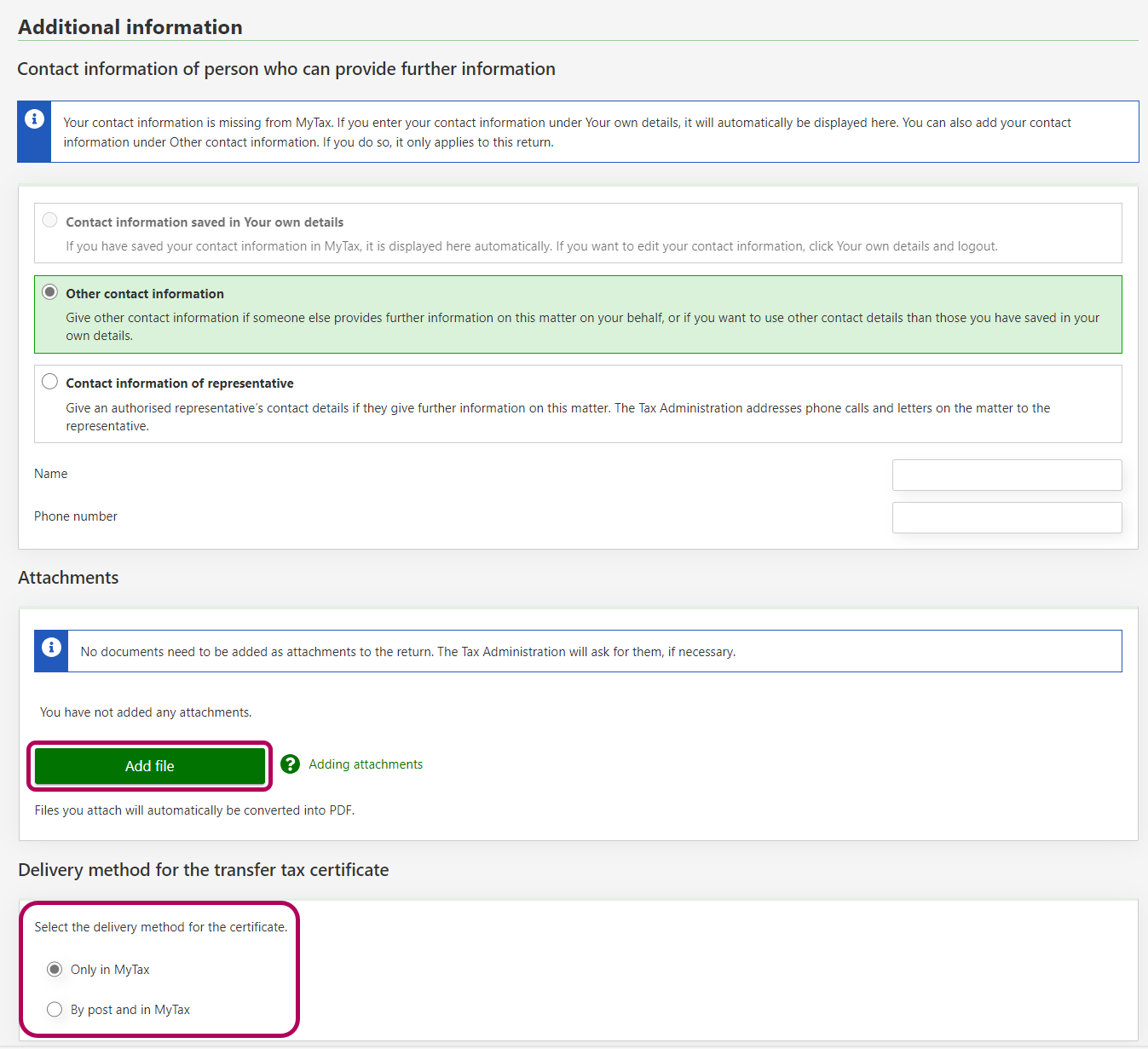Select the saved in Your own details radio button
Image resolution: width=1148 pixels, height=1049 pixels.
[x=50, y=221]
